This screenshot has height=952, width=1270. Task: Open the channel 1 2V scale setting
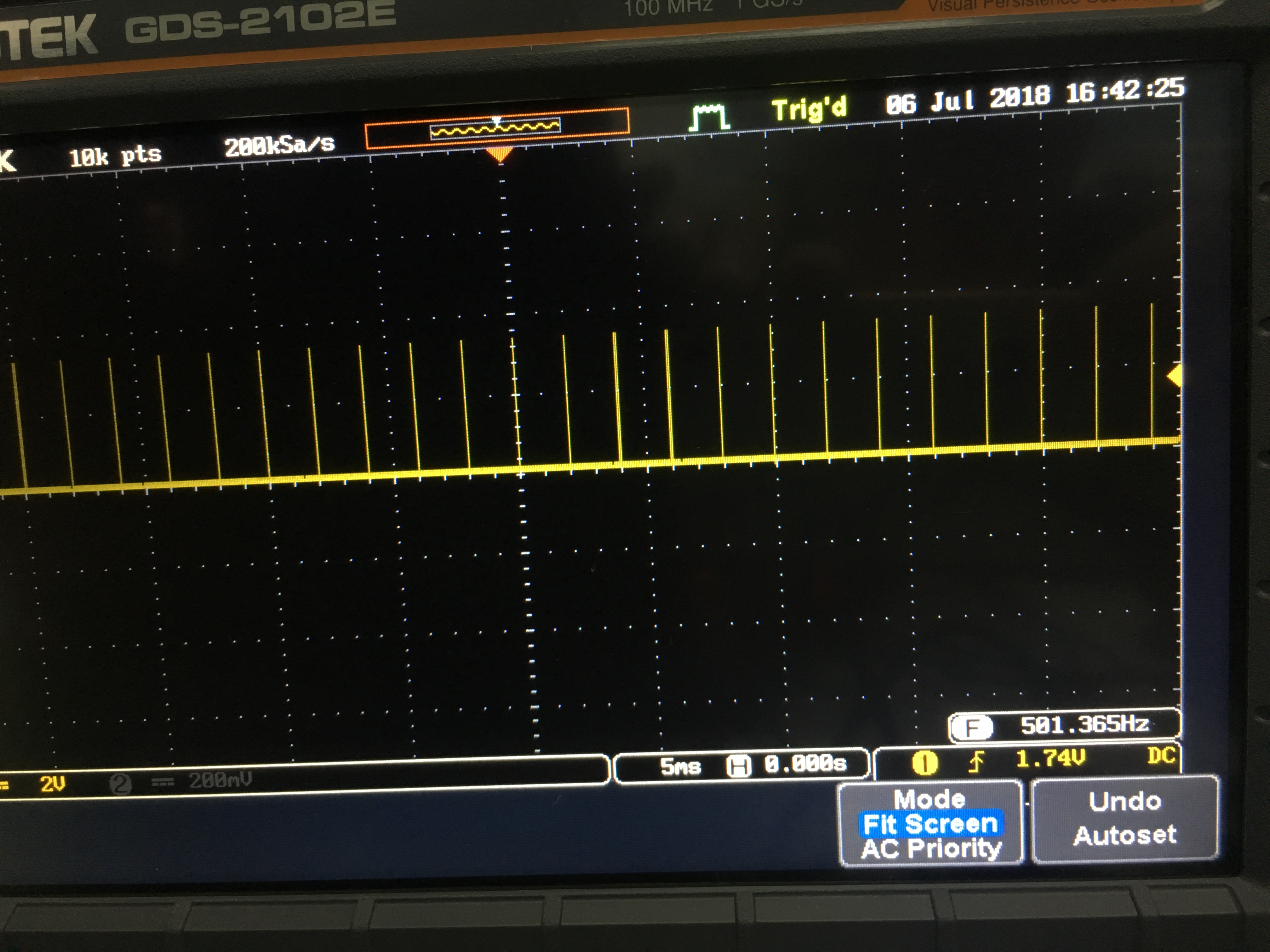[52, 784]
